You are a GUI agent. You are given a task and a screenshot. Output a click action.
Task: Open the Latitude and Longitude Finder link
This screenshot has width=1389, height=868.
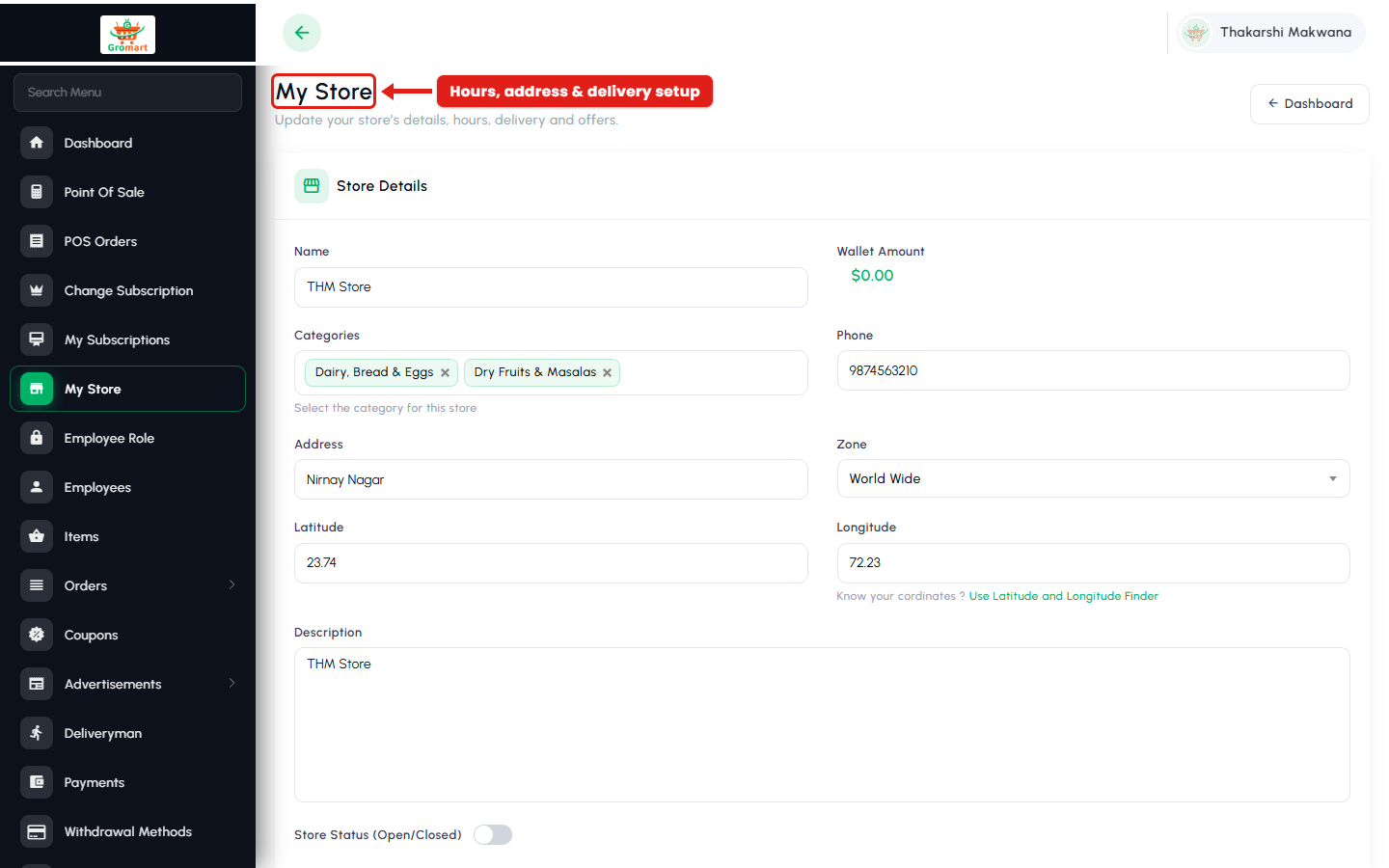click(1063, 596)
